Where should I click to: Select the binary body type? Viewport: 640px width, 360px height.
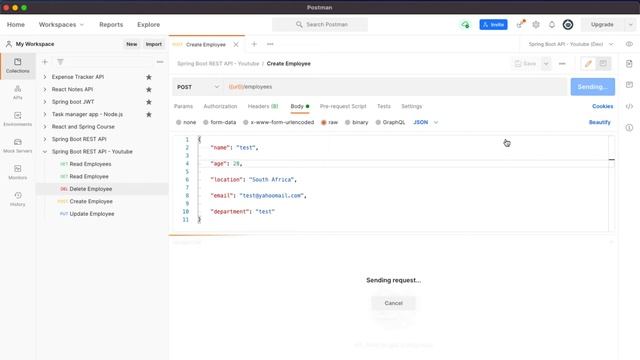(356, 122)
